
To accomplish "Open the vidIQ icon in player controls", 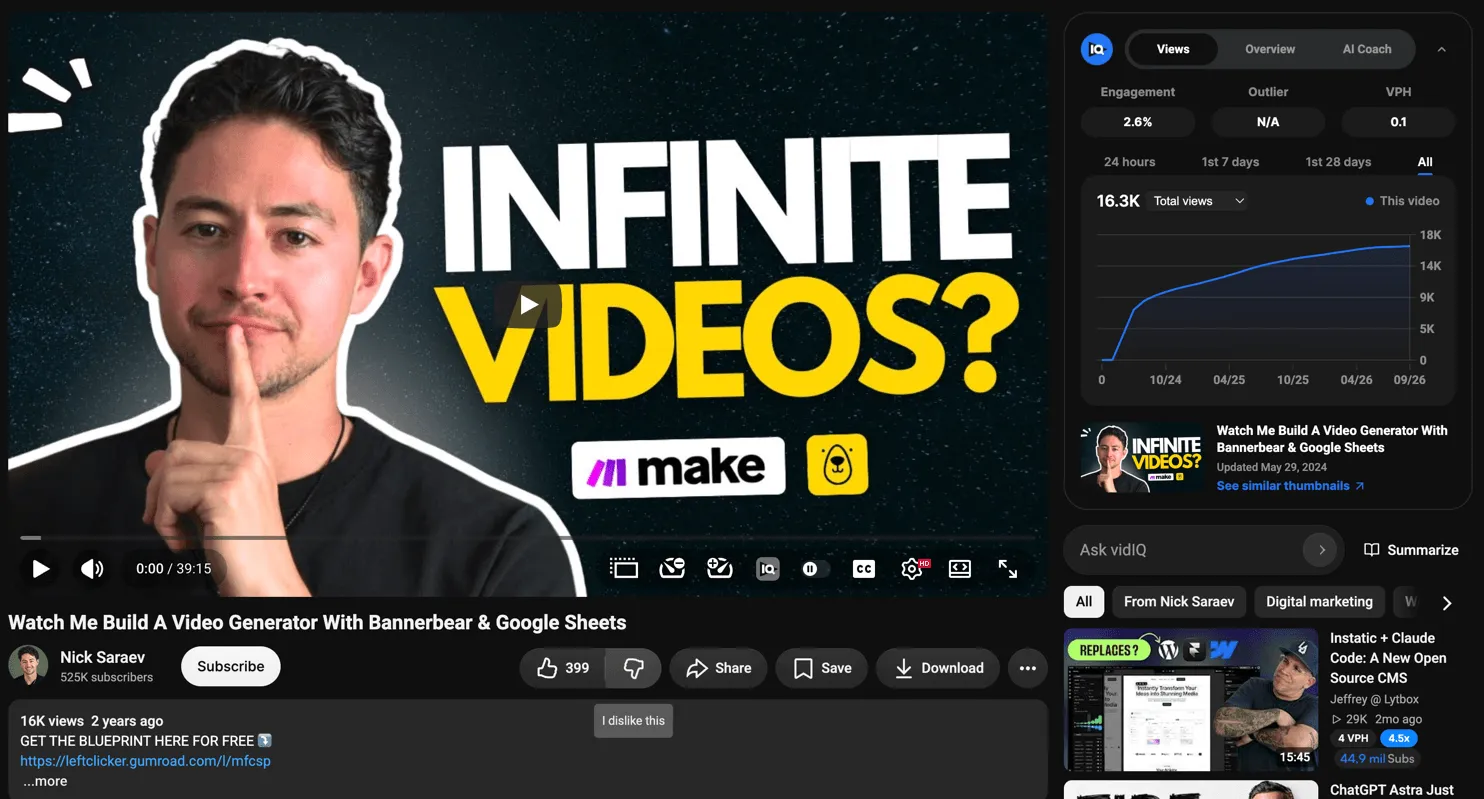I will point(768,569).
